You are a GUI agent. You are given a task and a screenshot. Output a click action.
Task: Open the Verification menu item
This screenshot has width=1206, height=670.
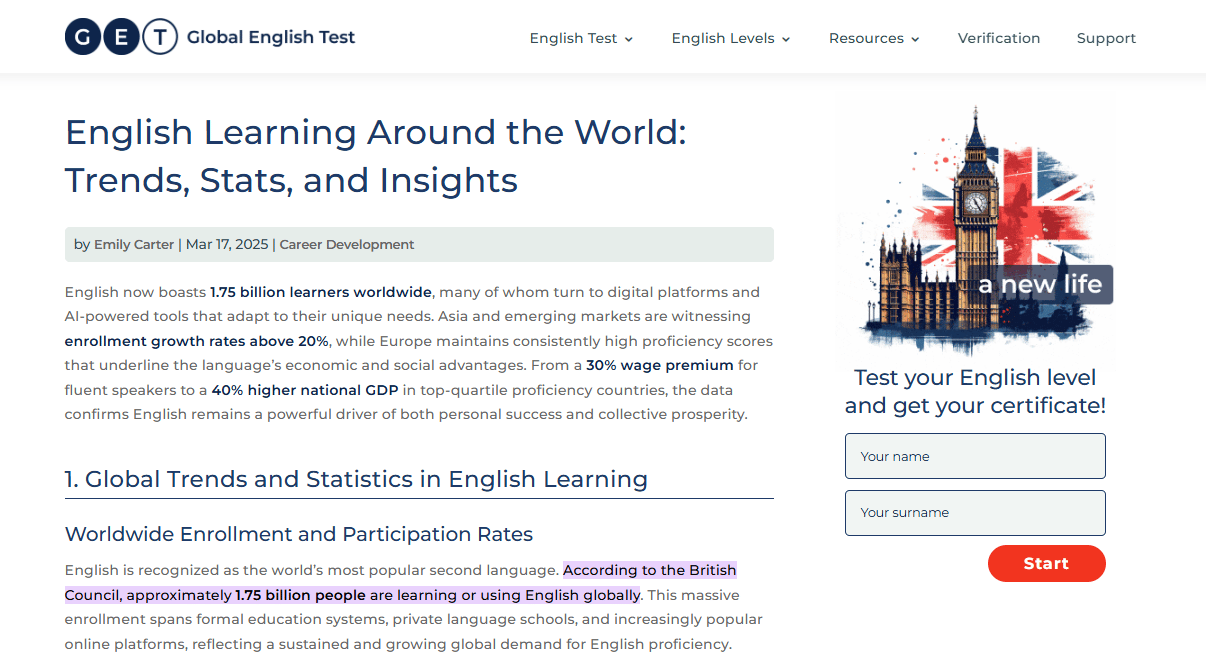pyautogui.click(x=999, y=38)
